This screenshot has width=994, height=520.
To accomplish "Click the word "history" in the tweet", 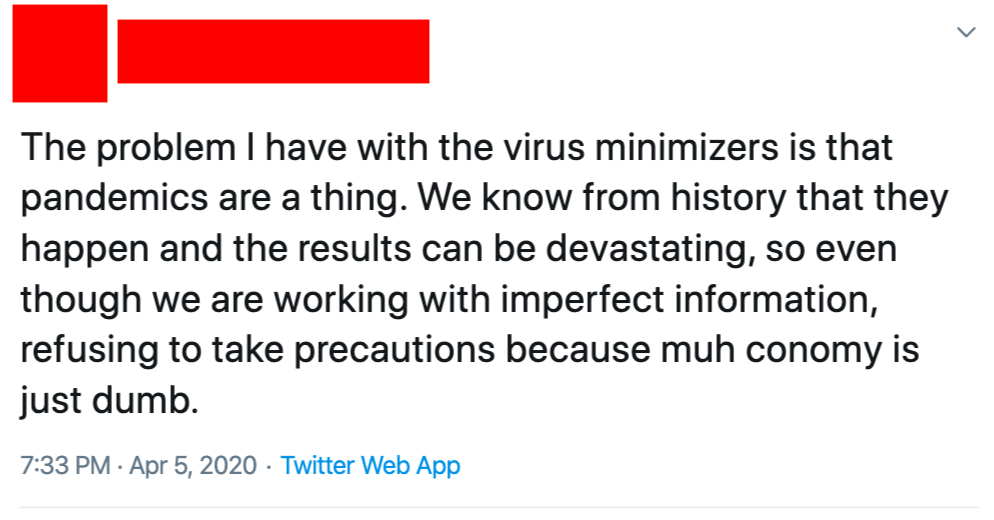I will point(731,198).
